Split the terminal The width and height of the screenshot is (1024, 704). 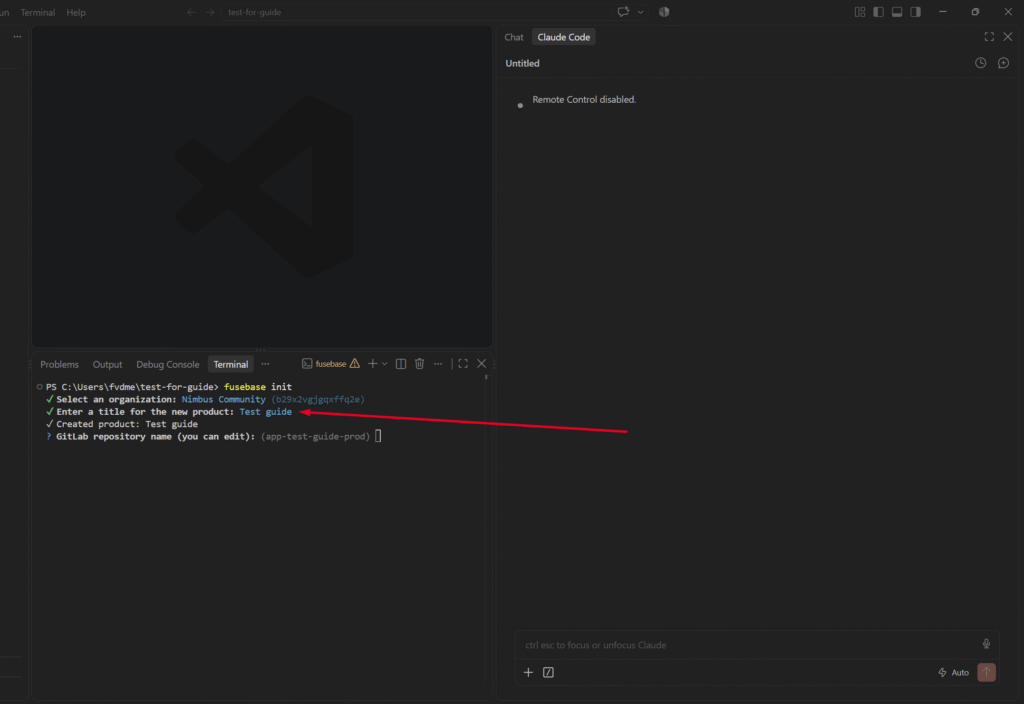pos(401,363)
